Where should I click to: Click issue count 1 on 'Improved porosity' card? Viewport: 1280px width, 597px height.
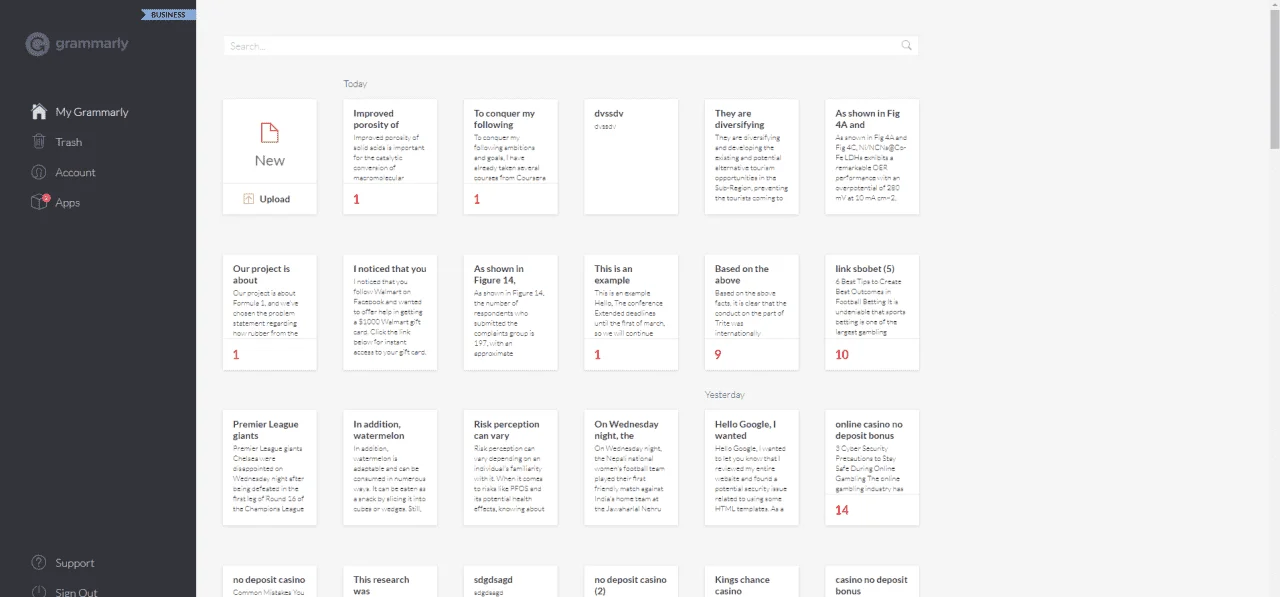[356, 199]
